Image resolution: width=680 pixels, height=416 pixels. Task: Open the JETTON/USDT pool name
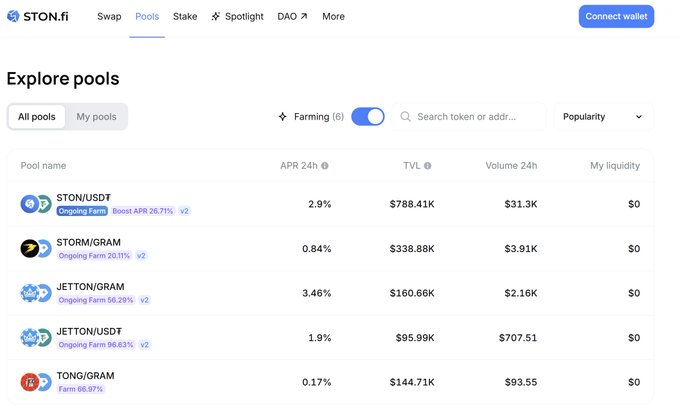click(x=89, y=331)
